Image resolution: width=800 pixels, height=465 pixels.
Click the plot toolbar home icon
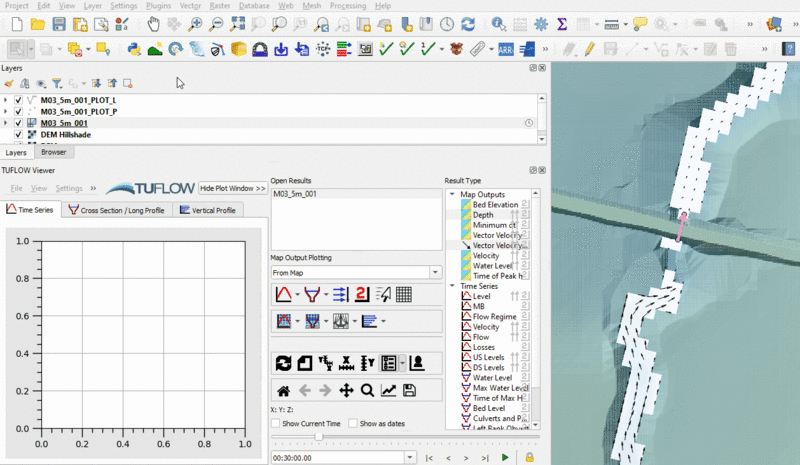tap(283, 390)
